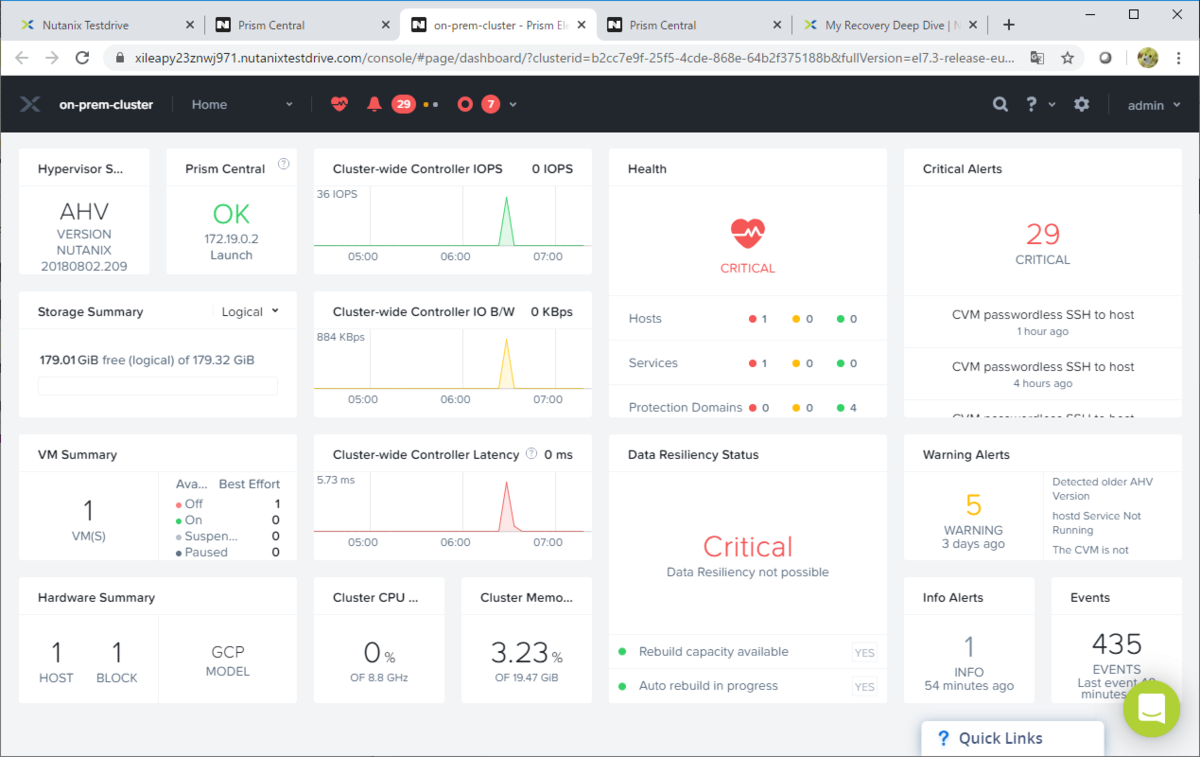
Task: Open the Logical storage view dropdown
Action: pyautogui.click(x=250, y=312)
